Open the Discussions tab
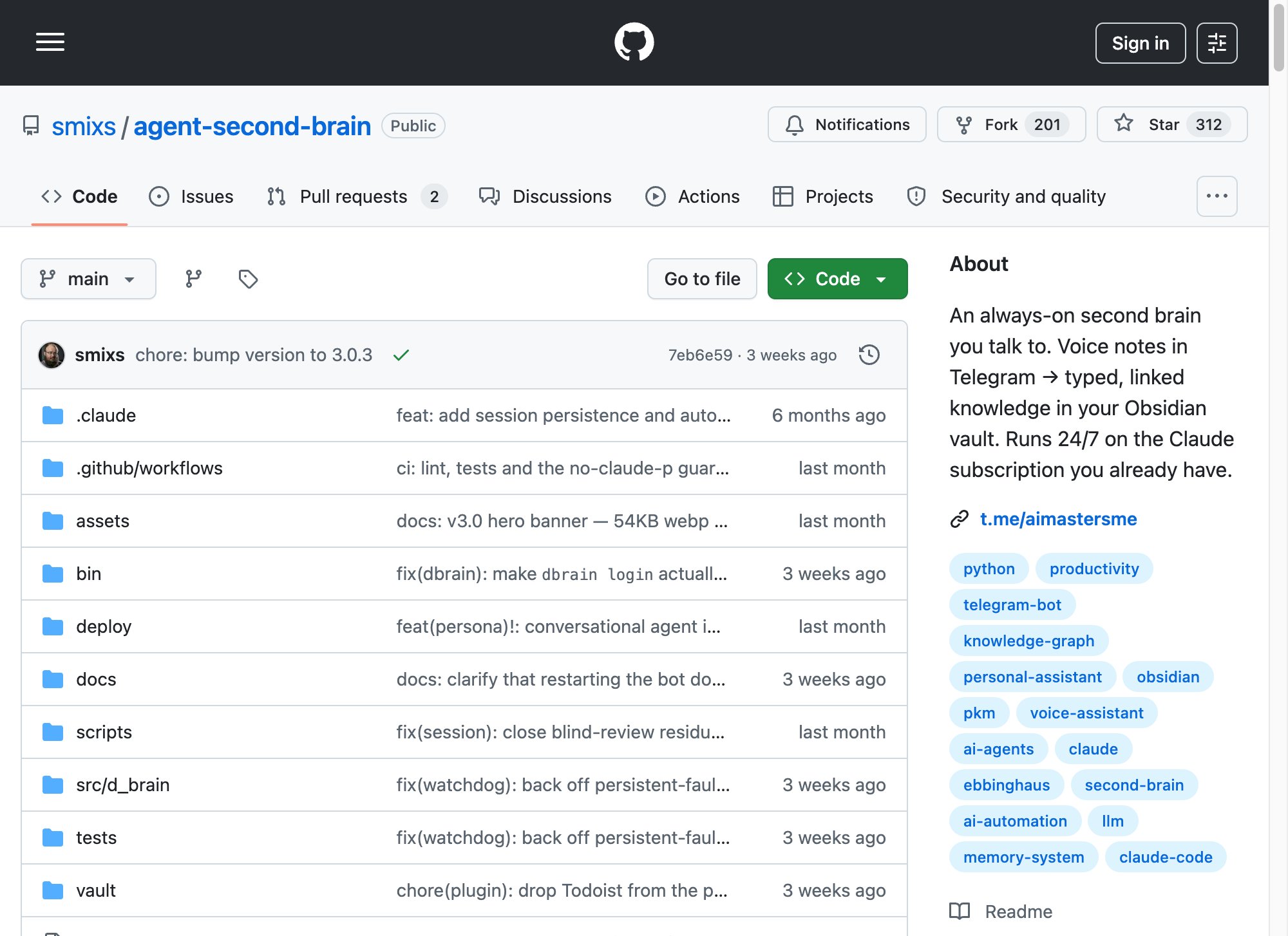This screenshot has width=1288, height=936. [x=545, y=196]
